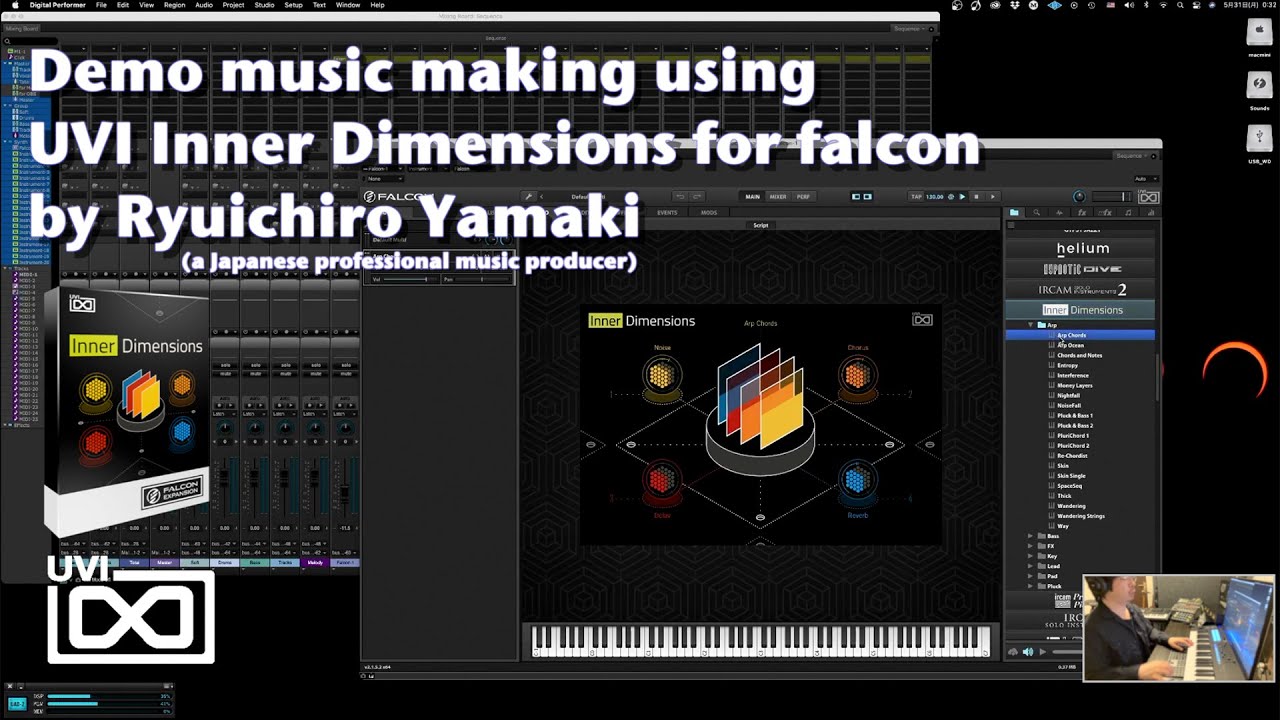Viewport: 1280px width, 720px height.
Task: Mute the Melody mixer channel
Action: pos(316,372)
